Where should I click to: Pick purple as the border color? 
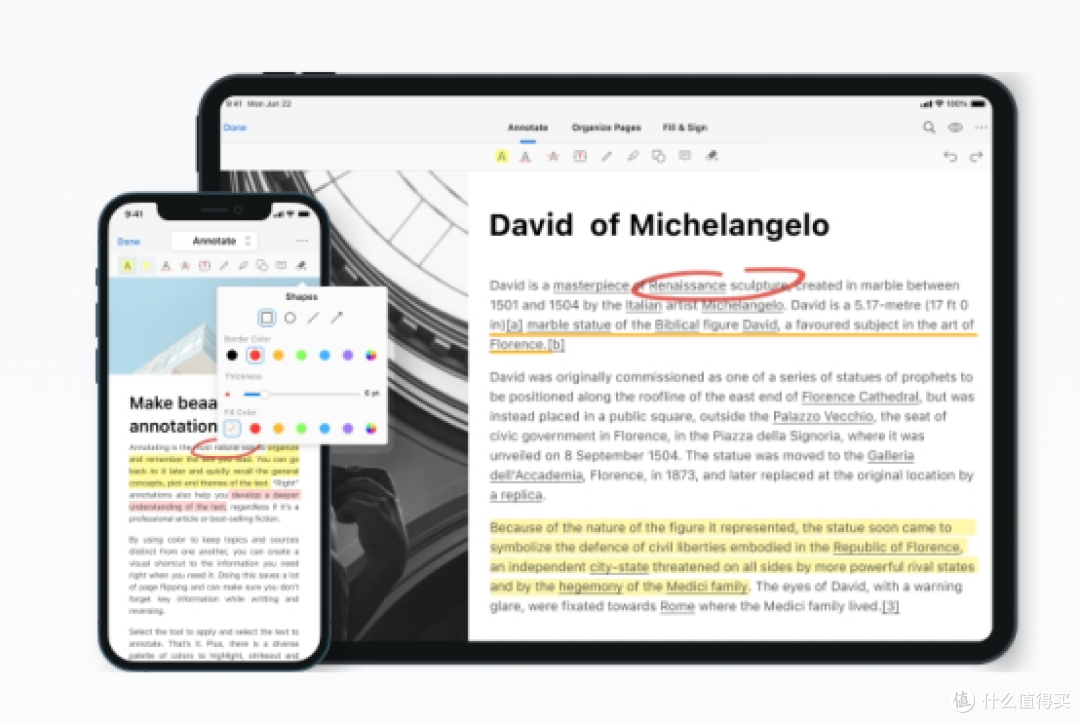click(348, 355)
